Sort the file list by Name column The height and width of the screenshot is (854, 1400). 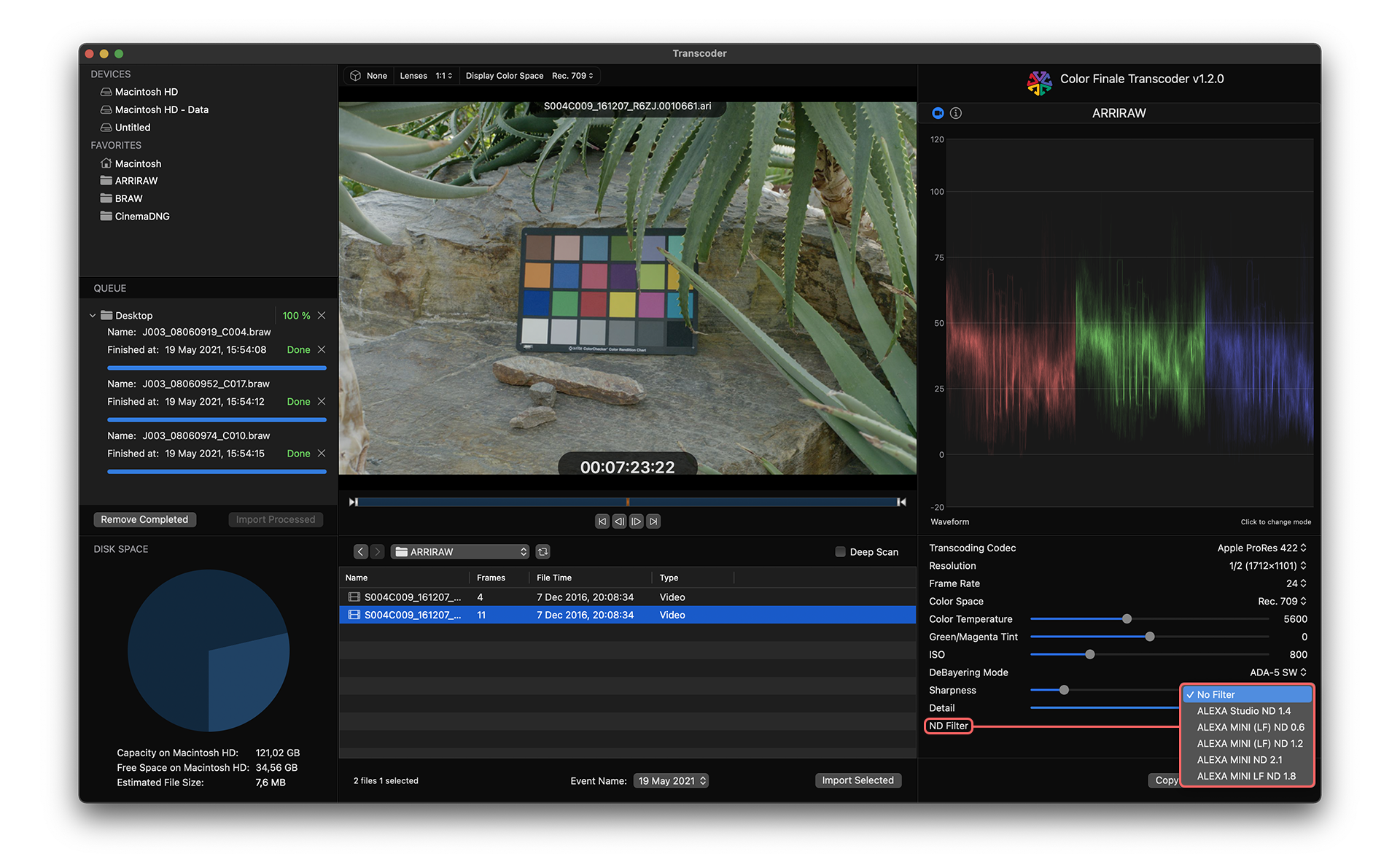point(405,578)
